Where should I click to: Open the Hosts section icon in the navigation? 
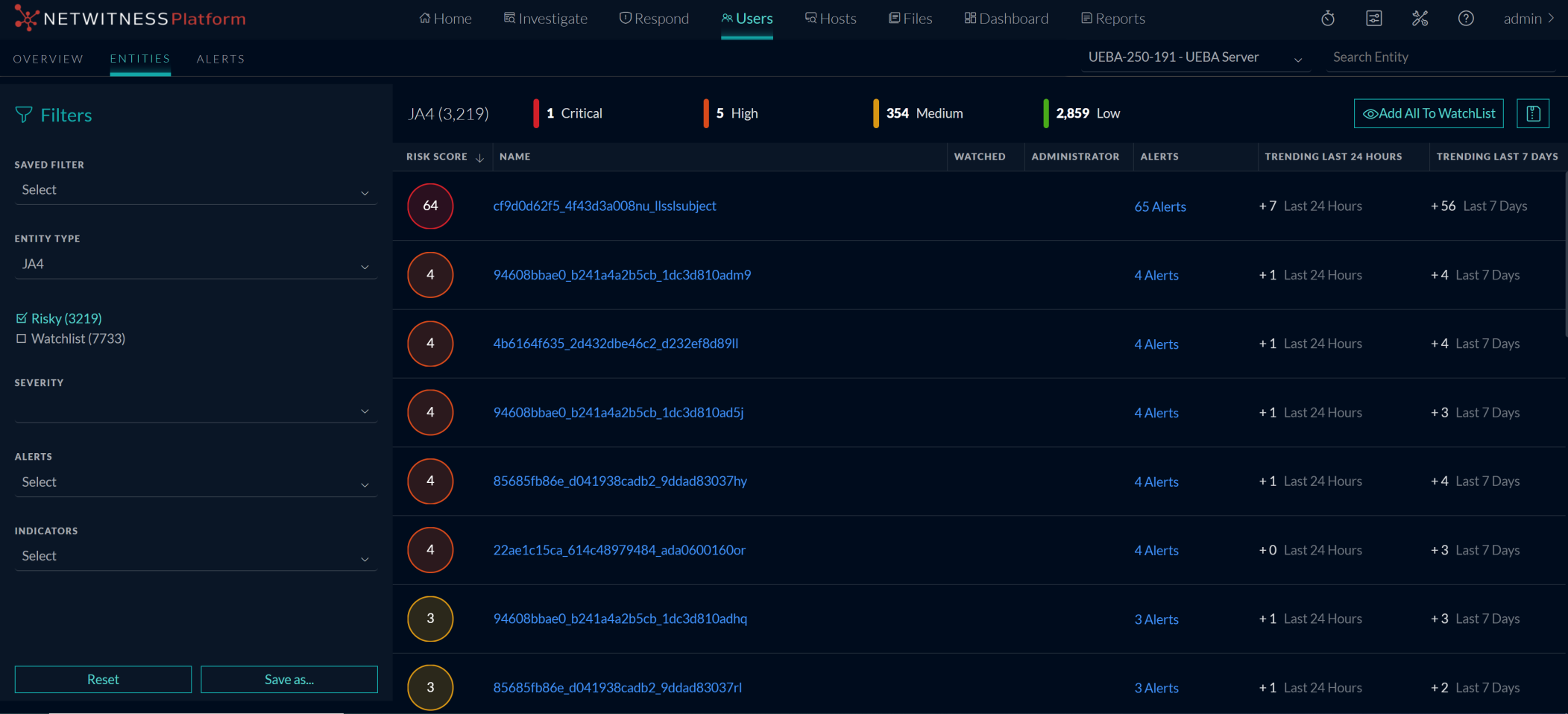(x=809, y=18)
